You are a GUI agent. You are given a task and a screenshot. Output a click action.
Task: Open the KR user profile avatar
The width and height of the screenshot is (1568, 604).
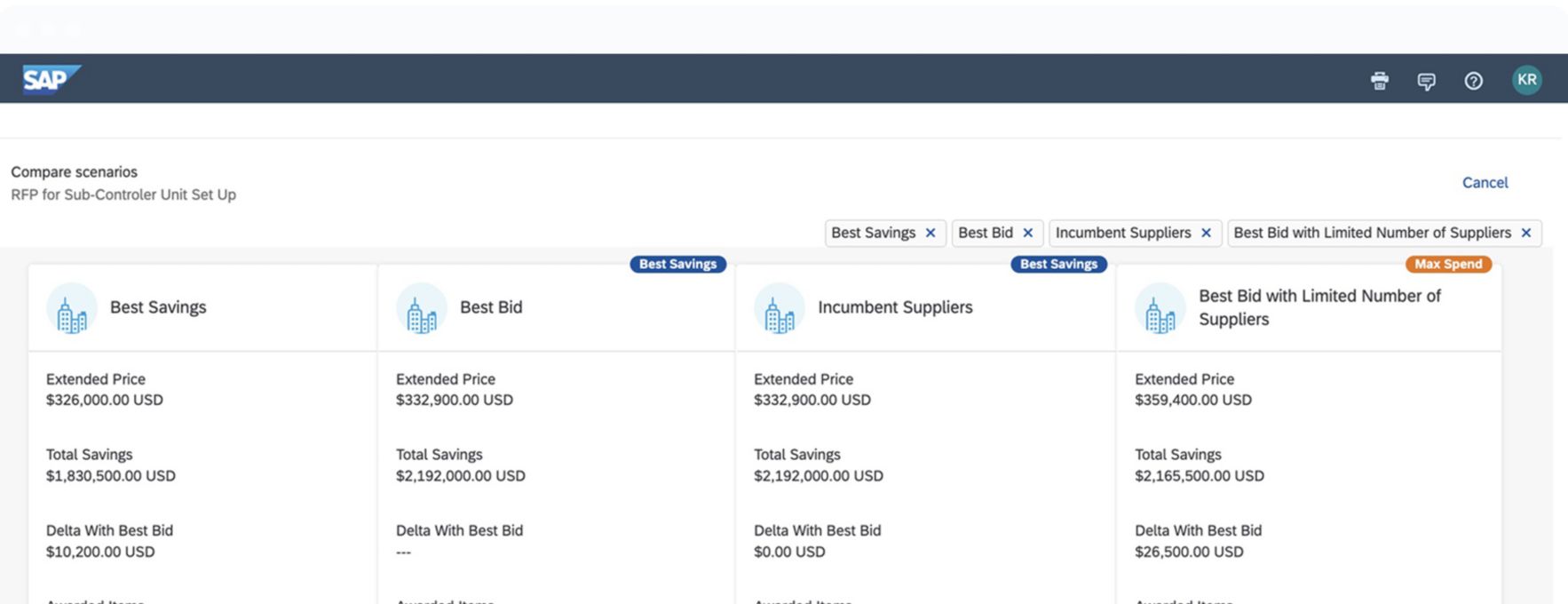click(x=1526, y=80)
